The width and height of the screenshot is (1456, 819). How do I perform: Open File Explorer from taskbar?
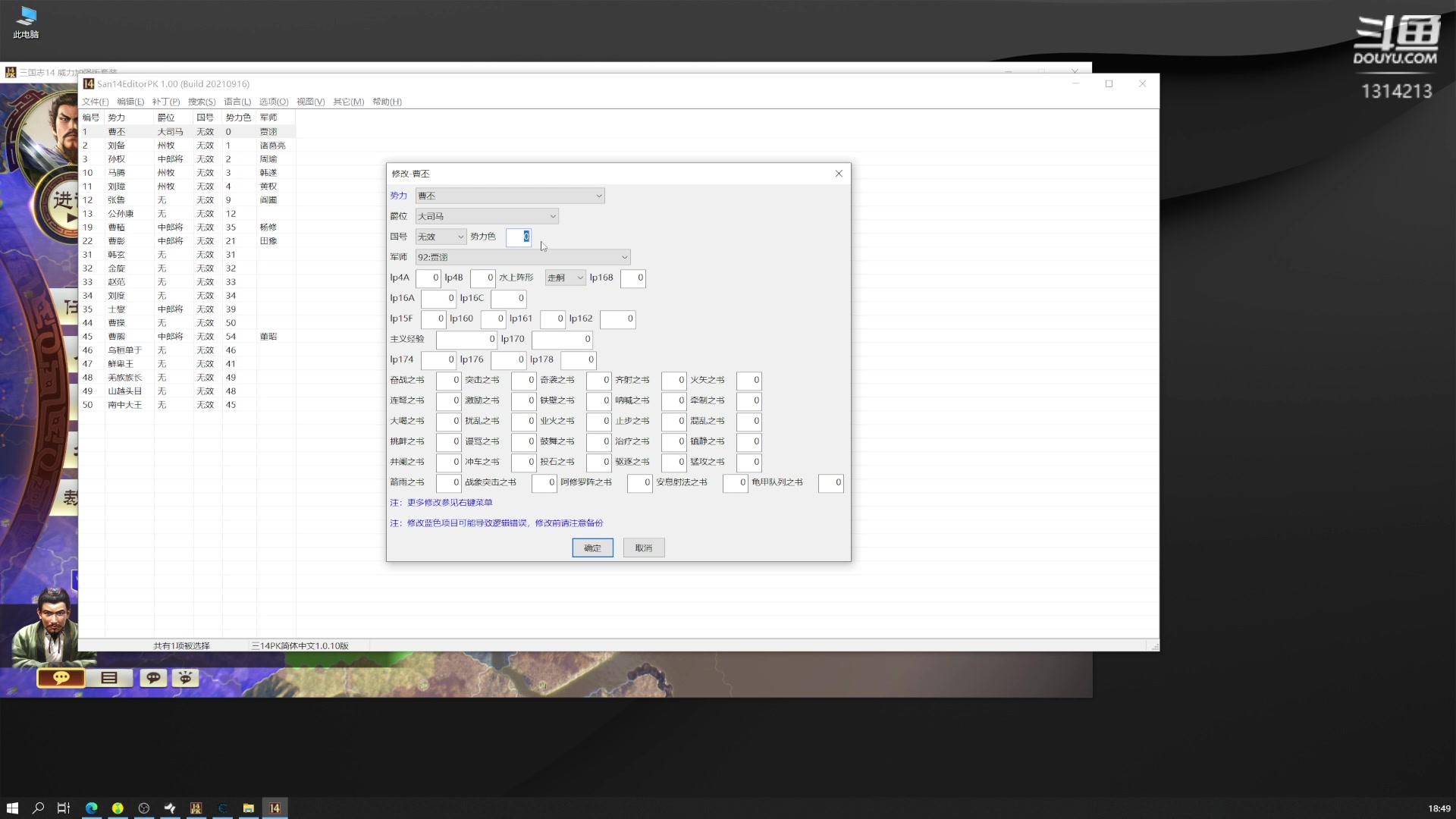(x=248, y=808)
